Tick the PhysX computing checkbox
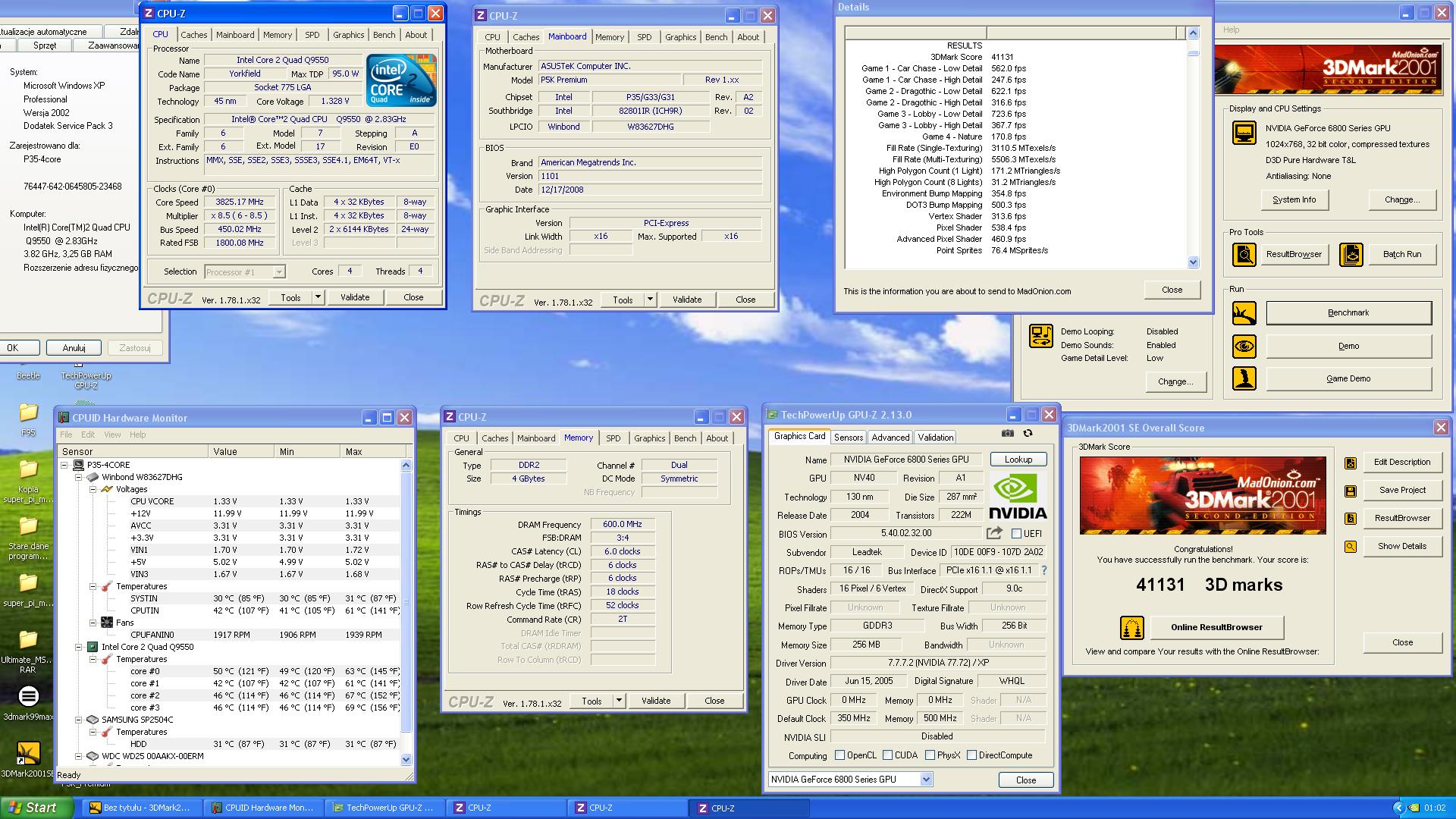 [x=929, y=755]
